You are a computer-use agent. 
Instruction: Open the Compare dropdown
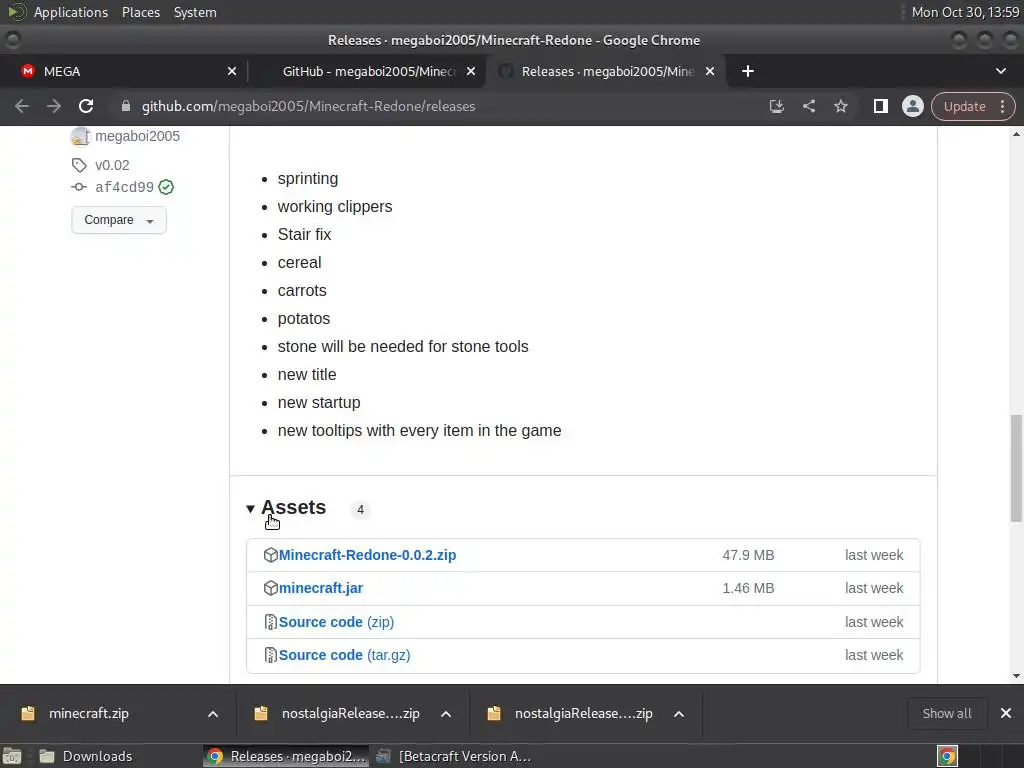119,220
